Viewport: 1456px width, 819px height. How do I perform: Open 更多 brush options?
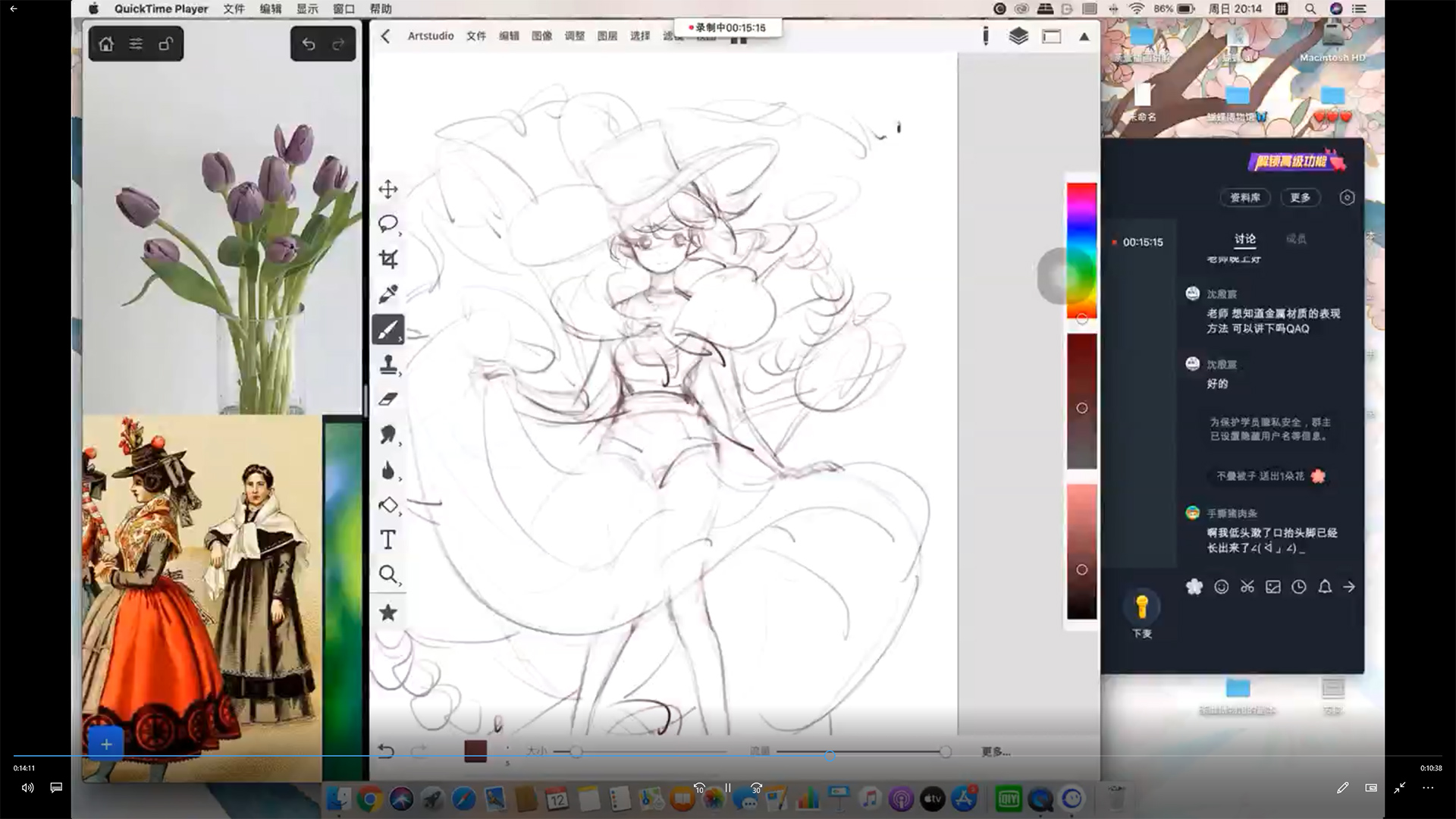click(996, 752)
